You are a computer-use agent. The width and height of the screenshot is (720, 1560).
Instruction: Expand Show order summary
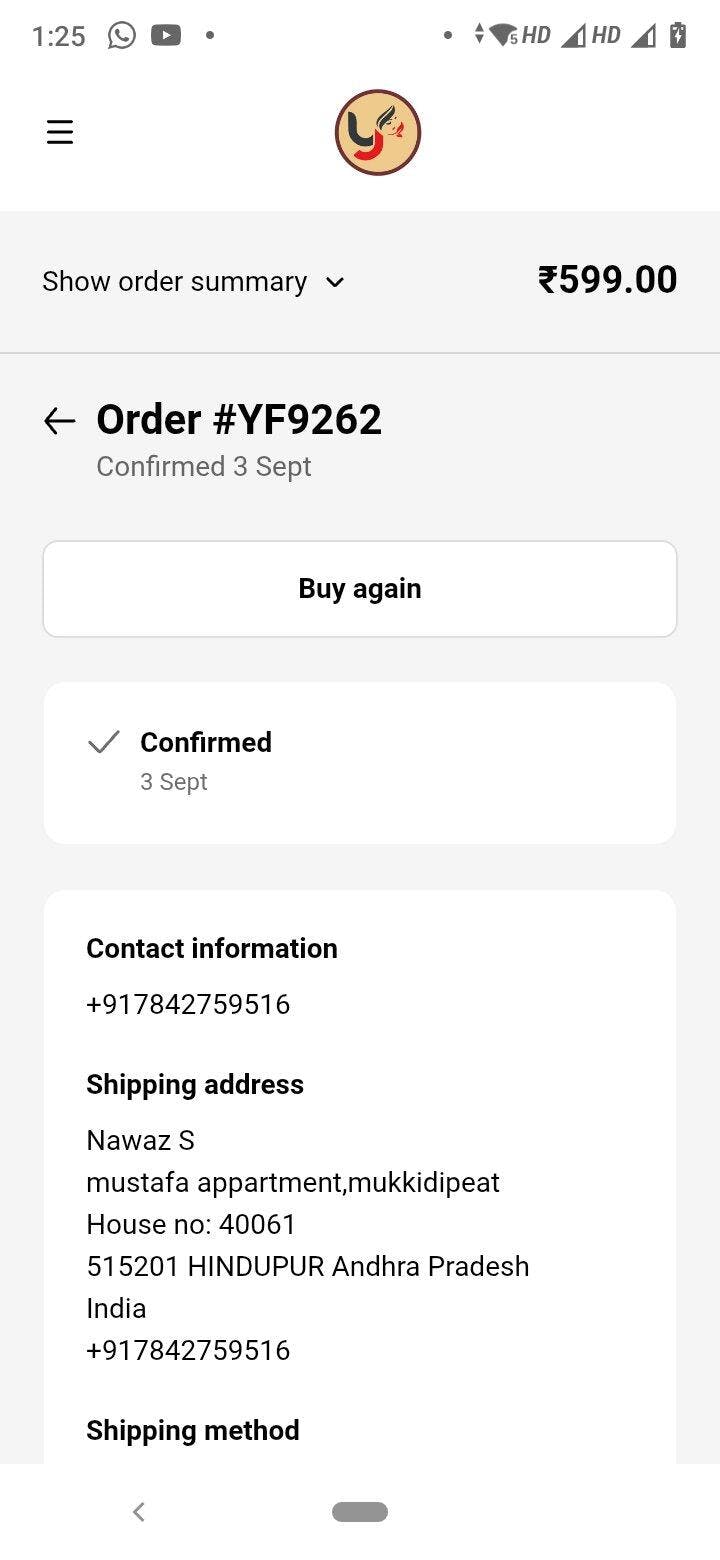click(174, 282)
